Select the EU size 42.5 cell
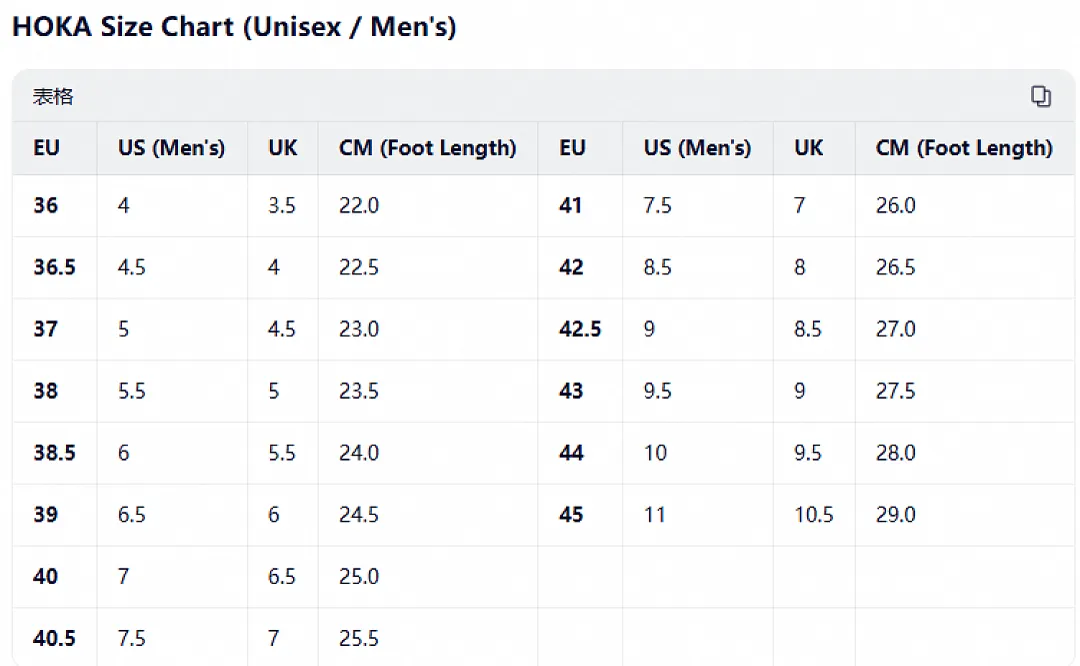The image size is (1080, 666). pos(580,329)
